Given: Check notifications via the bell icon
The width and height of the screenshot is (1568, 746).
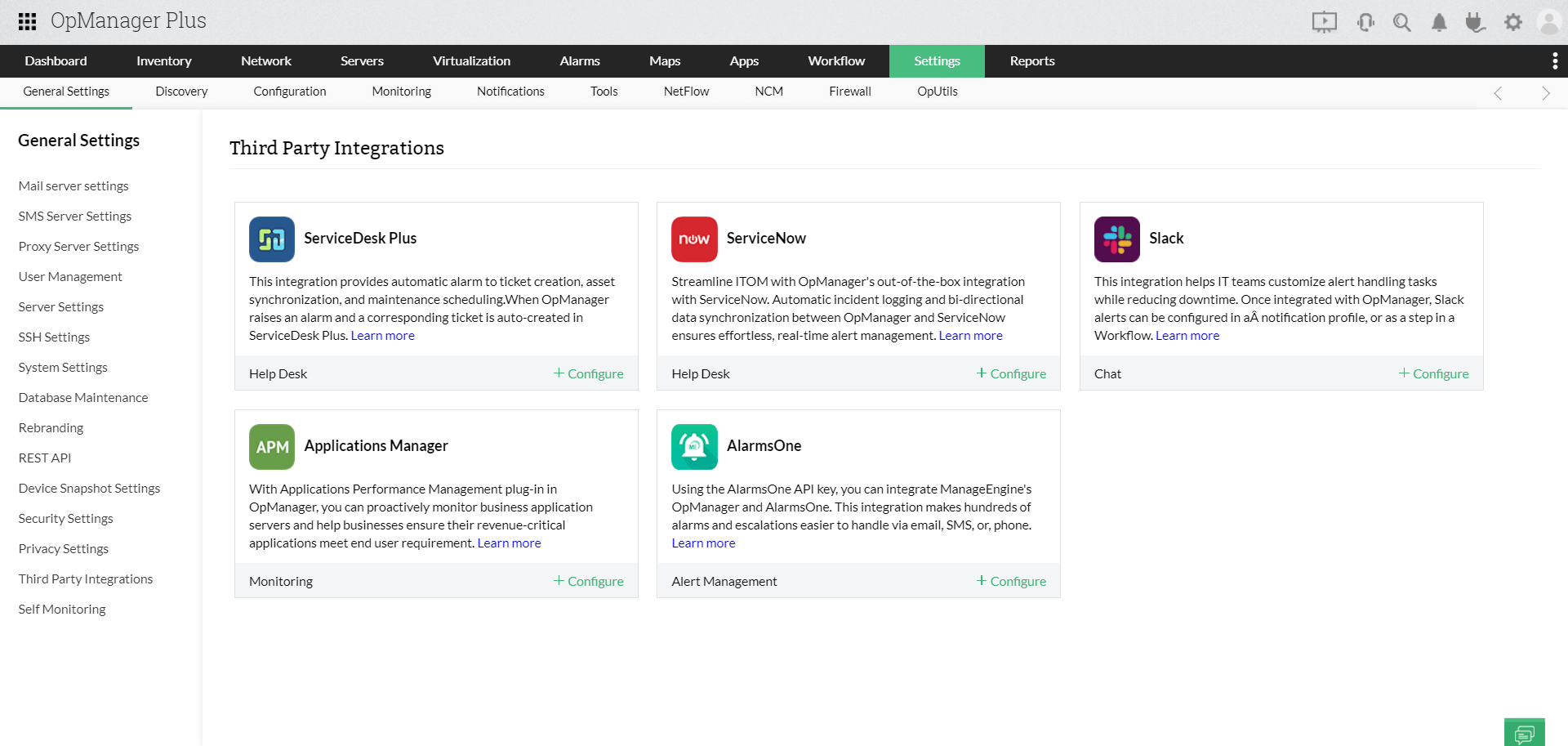Looking at the screenshot, I should click(x=1439, y=22).
